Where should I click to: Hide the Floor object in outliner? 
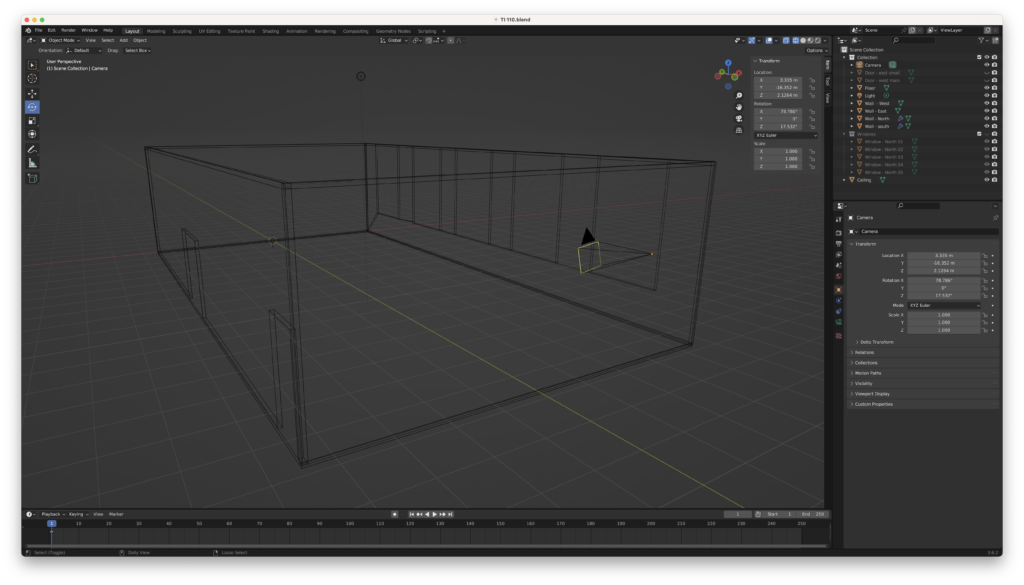(986, 88)
